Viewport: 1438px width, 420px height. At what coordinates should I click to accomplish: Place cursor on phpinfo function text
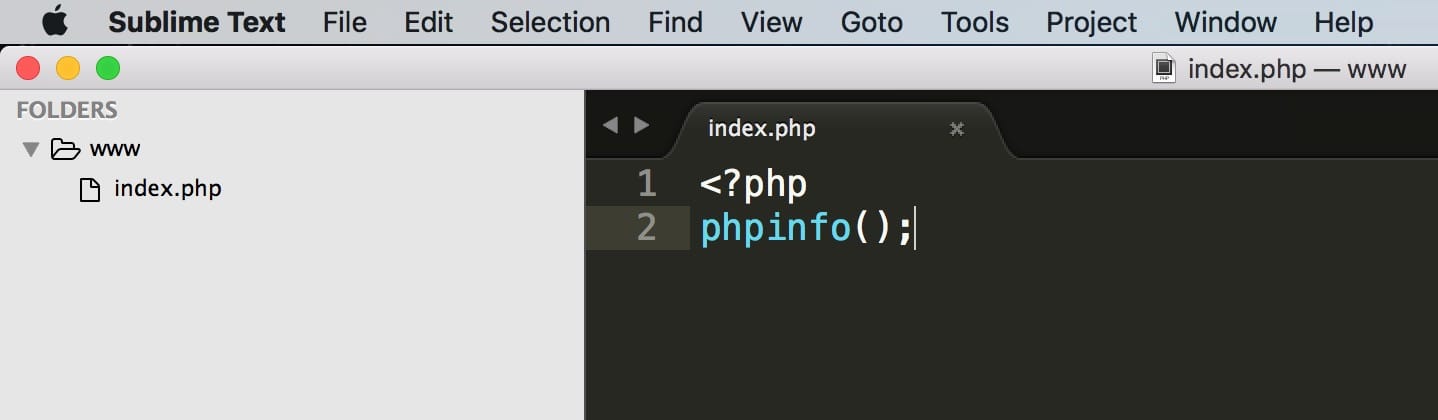coord(776,228)
